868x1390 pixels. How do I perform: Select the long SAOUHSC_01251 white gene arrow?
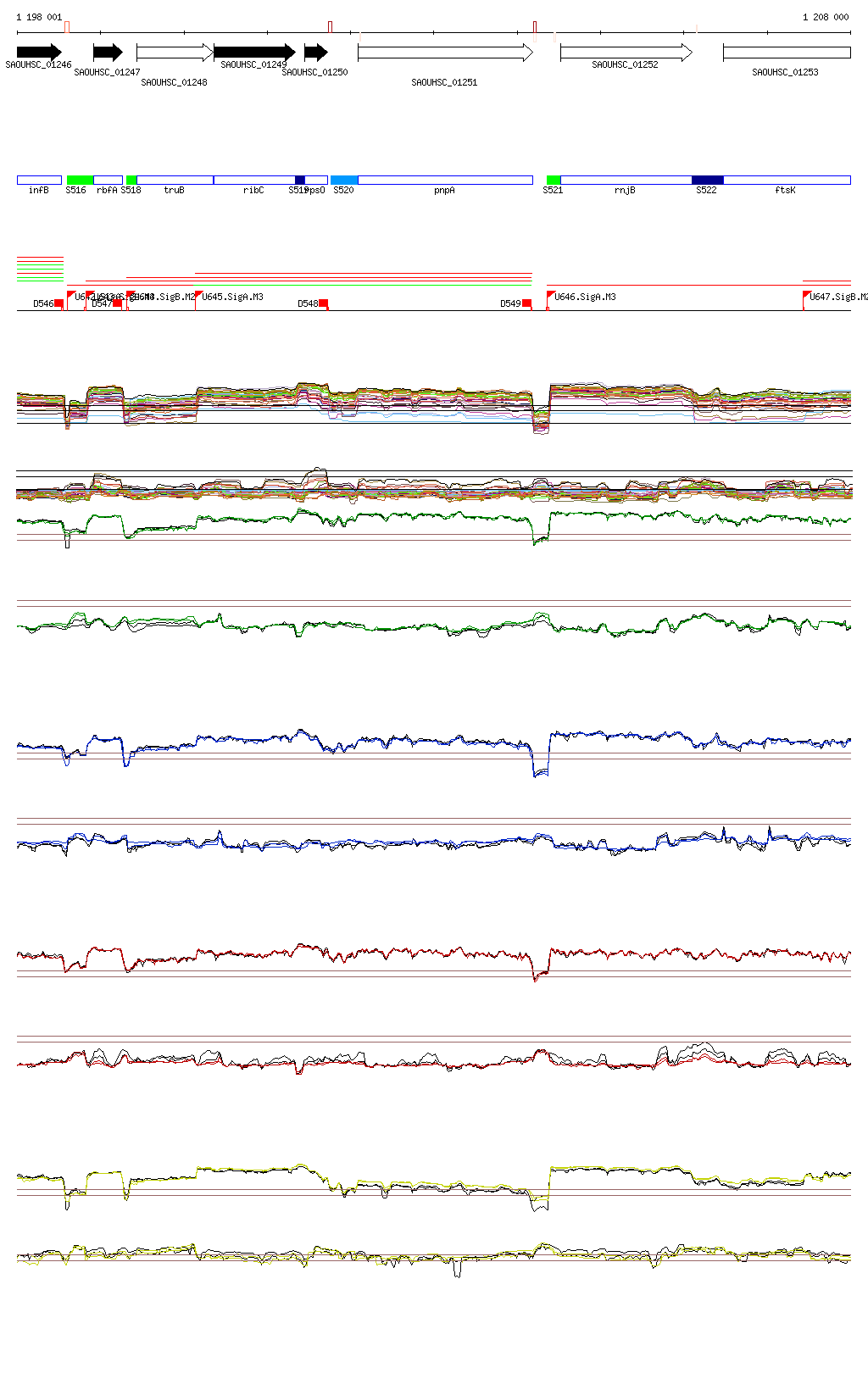tap(446, 53)
